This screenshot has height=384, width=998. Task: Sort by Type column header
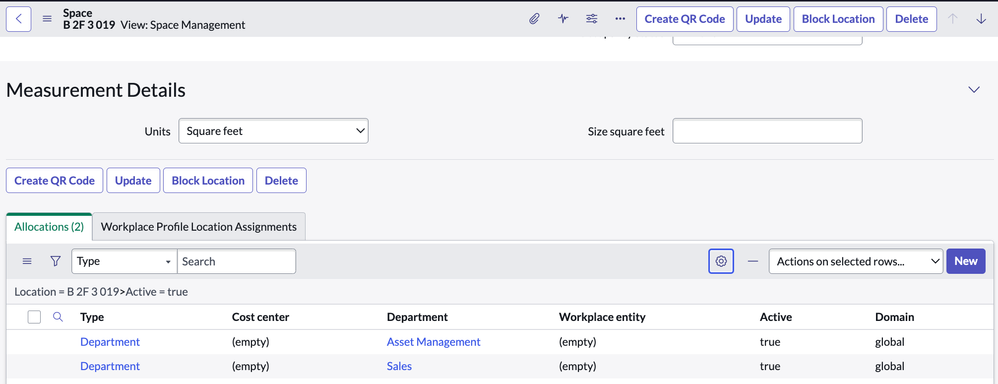(x=92, y=316)
